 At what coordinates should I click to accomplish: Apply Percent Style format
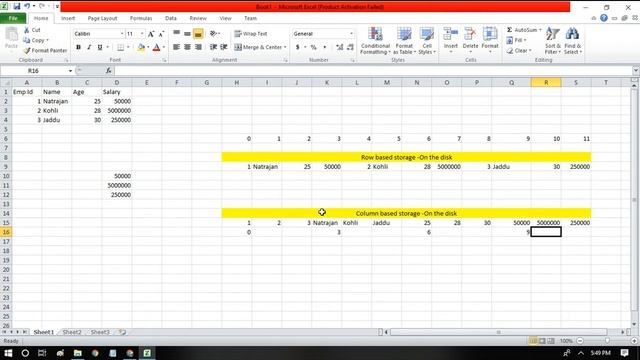(313, 47)
